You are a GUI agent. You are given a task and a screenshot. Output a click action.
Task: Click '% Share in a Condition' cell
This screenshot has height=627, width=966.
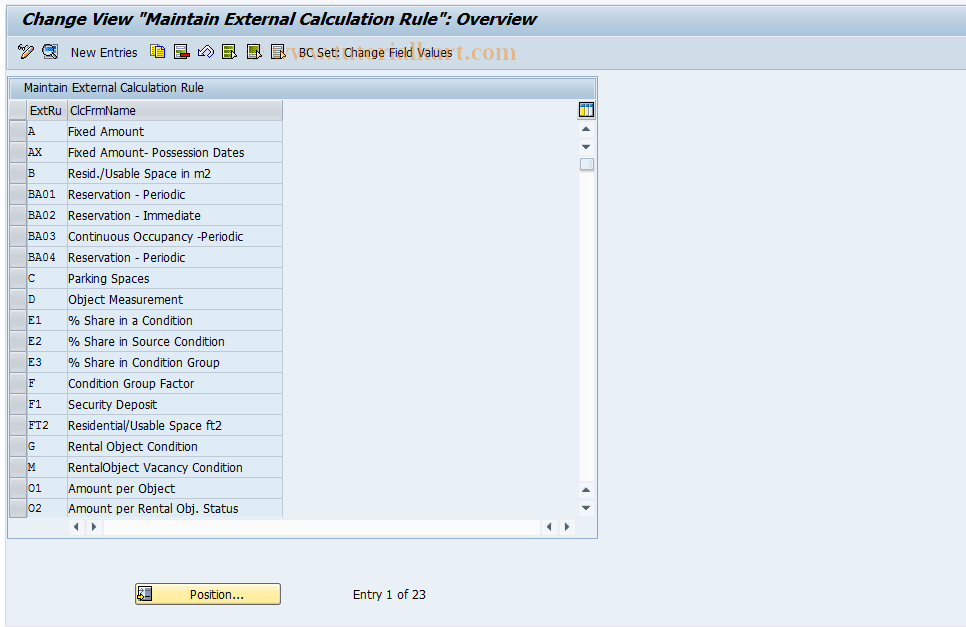[174, 320]
